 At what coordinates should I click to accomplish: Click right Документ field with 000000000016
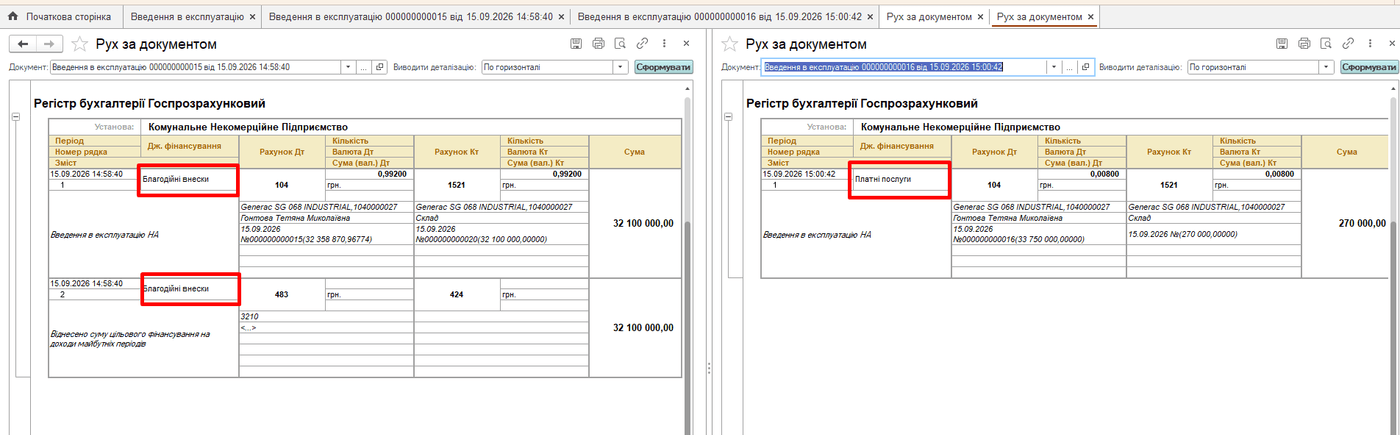[903, 67]
